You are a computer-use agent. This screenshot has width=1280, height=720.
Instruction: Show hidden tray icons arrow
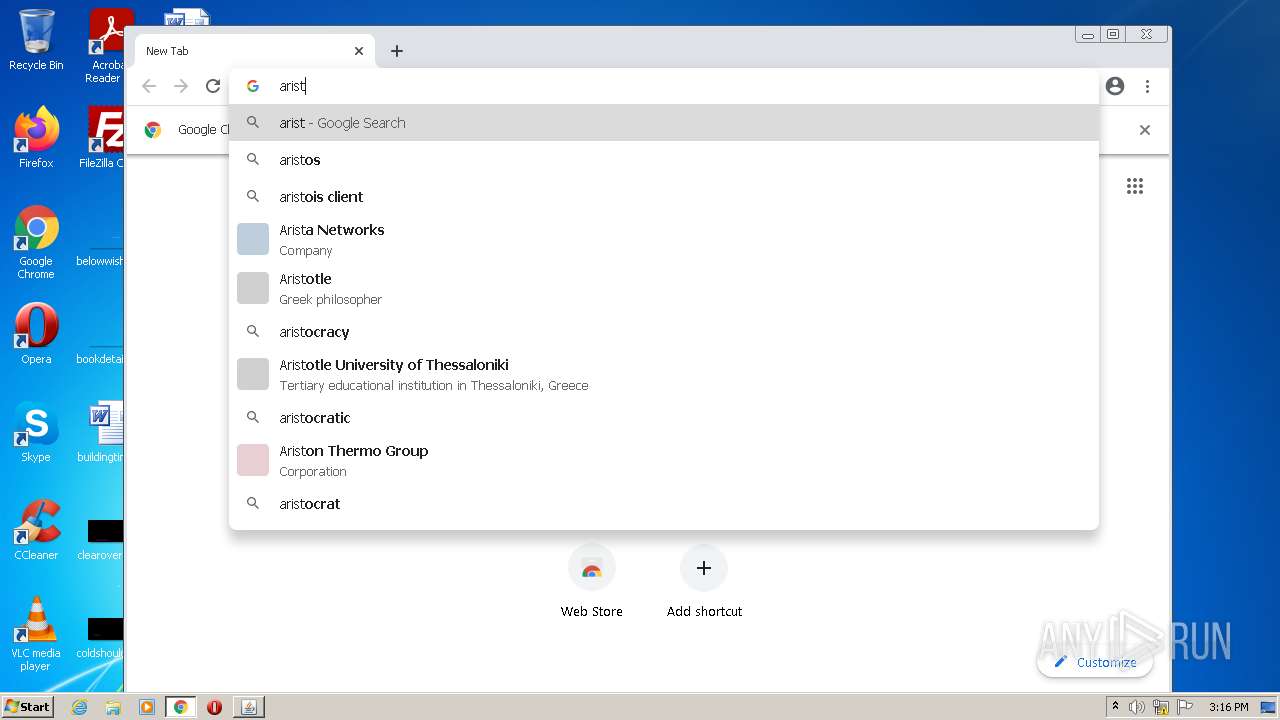pyautogui.click(x=1115, y=707)
